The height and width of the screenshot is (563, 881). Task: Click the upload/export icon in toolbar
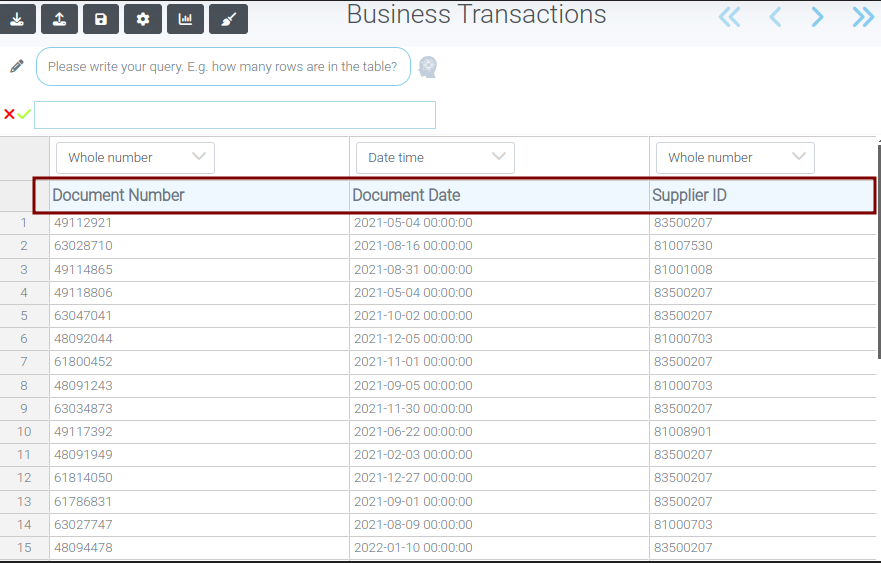60,19
